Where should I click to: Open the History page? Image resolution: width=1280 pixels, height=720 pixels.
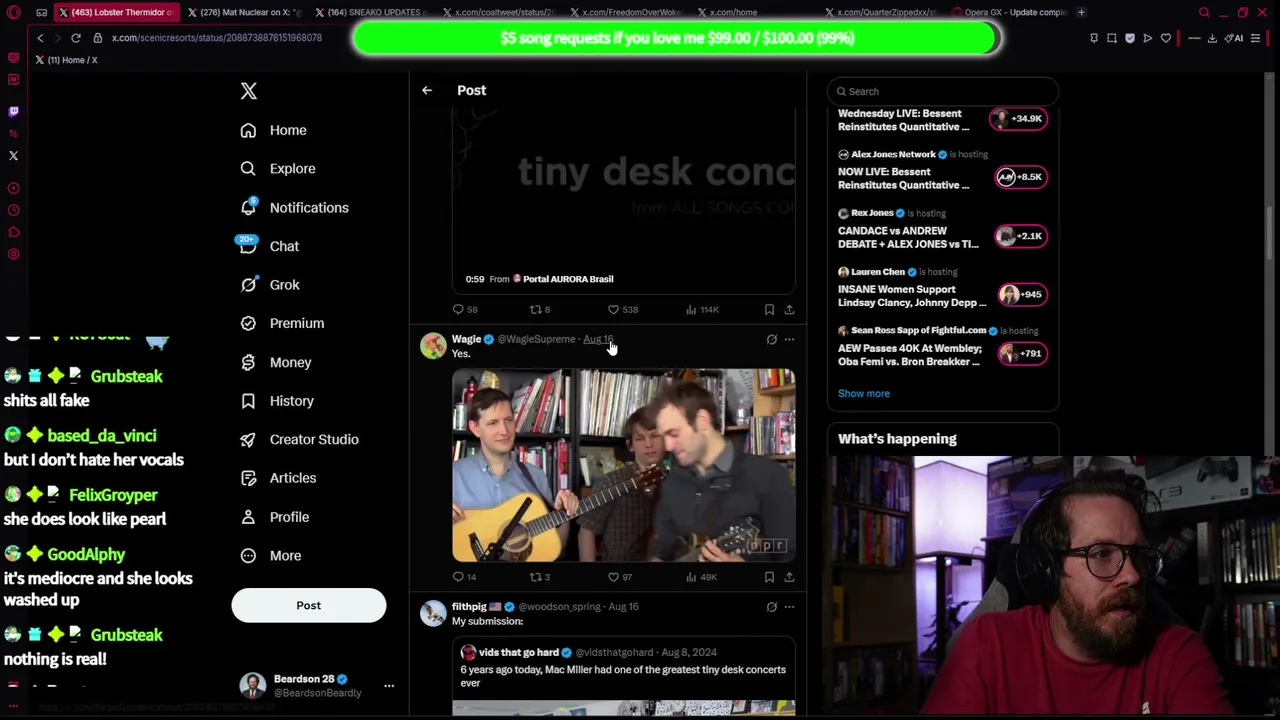[x=277, y=401]
